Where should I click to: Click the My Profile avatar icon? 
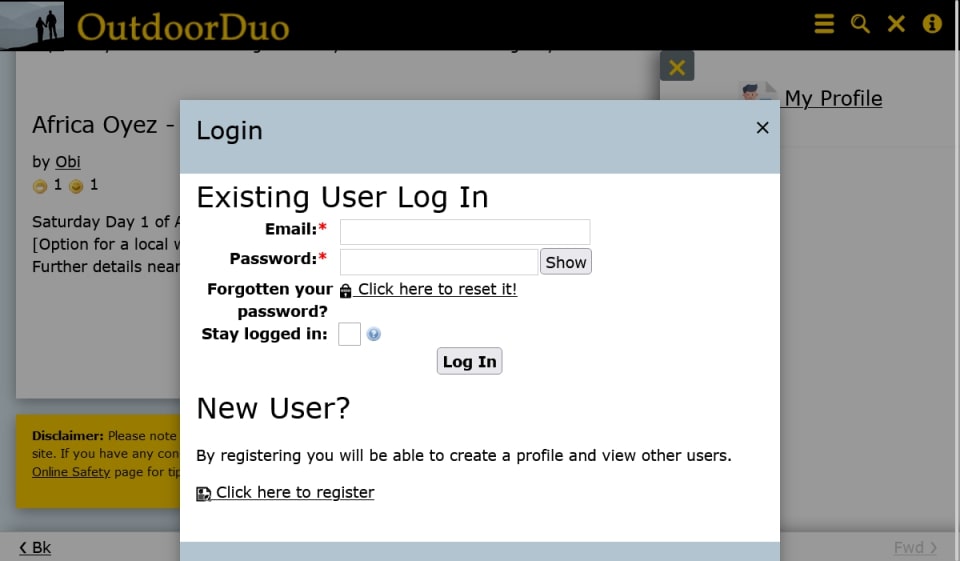(758, 92)
